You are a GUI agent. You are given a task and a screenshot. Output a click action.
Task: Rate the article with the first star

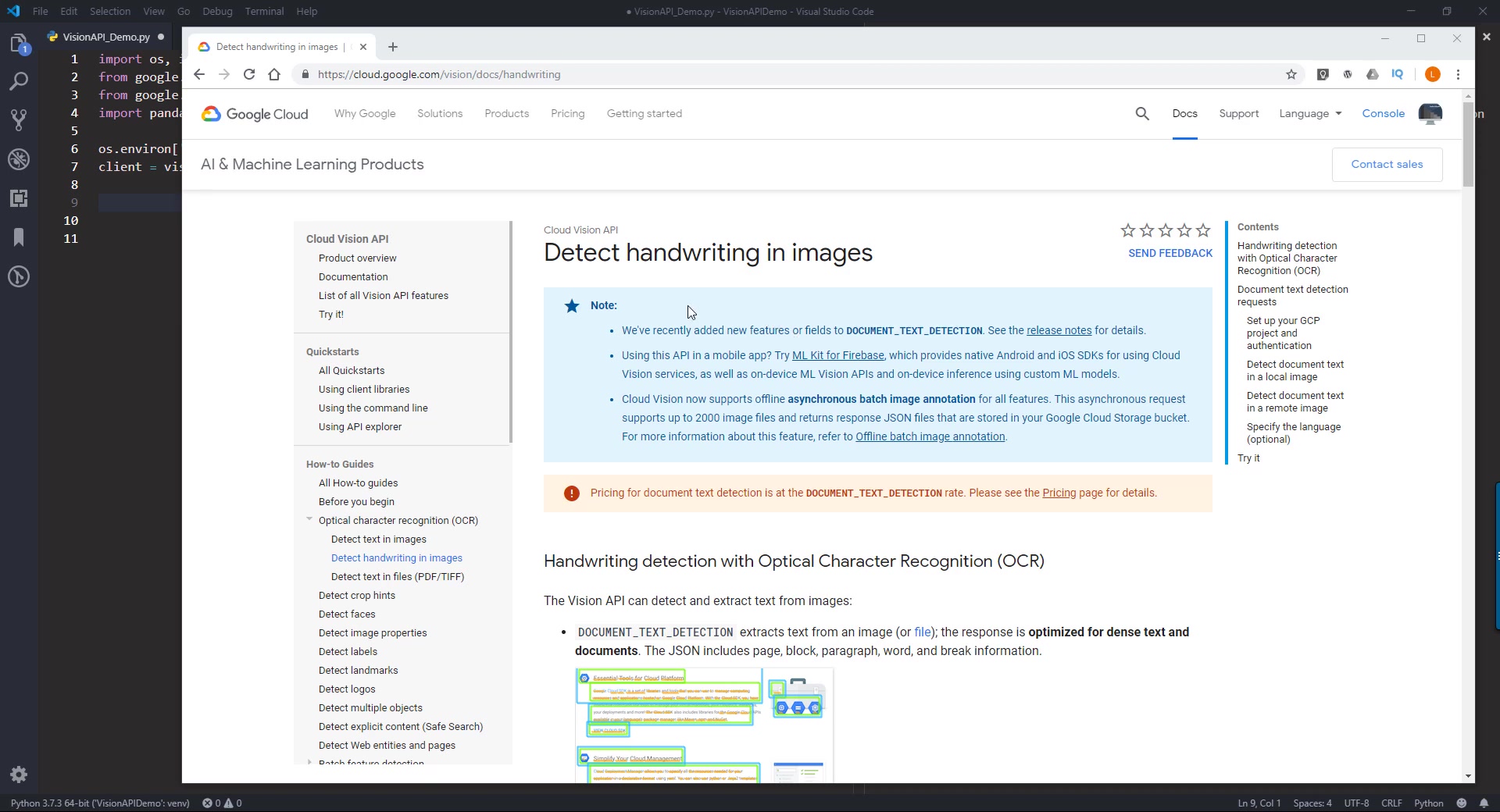(x=1127, y=230)
